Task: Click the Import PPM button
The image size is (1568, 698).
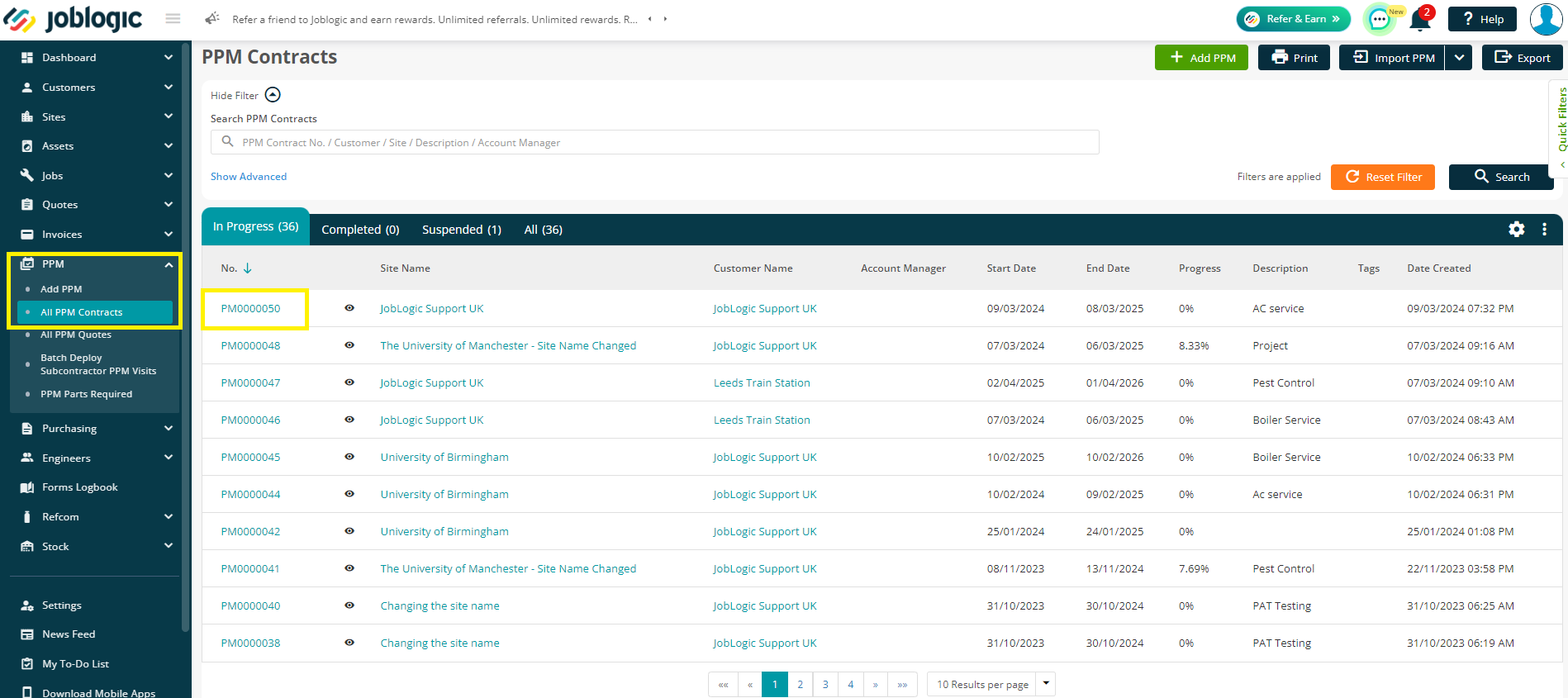Action: [x=1392, y=58]
